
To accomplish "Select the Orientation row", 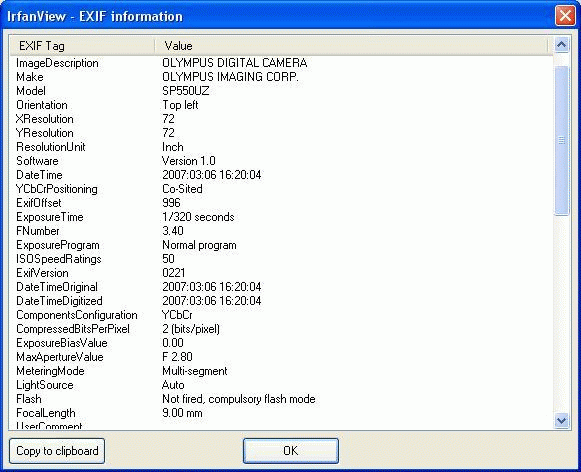I will point(281,105).
